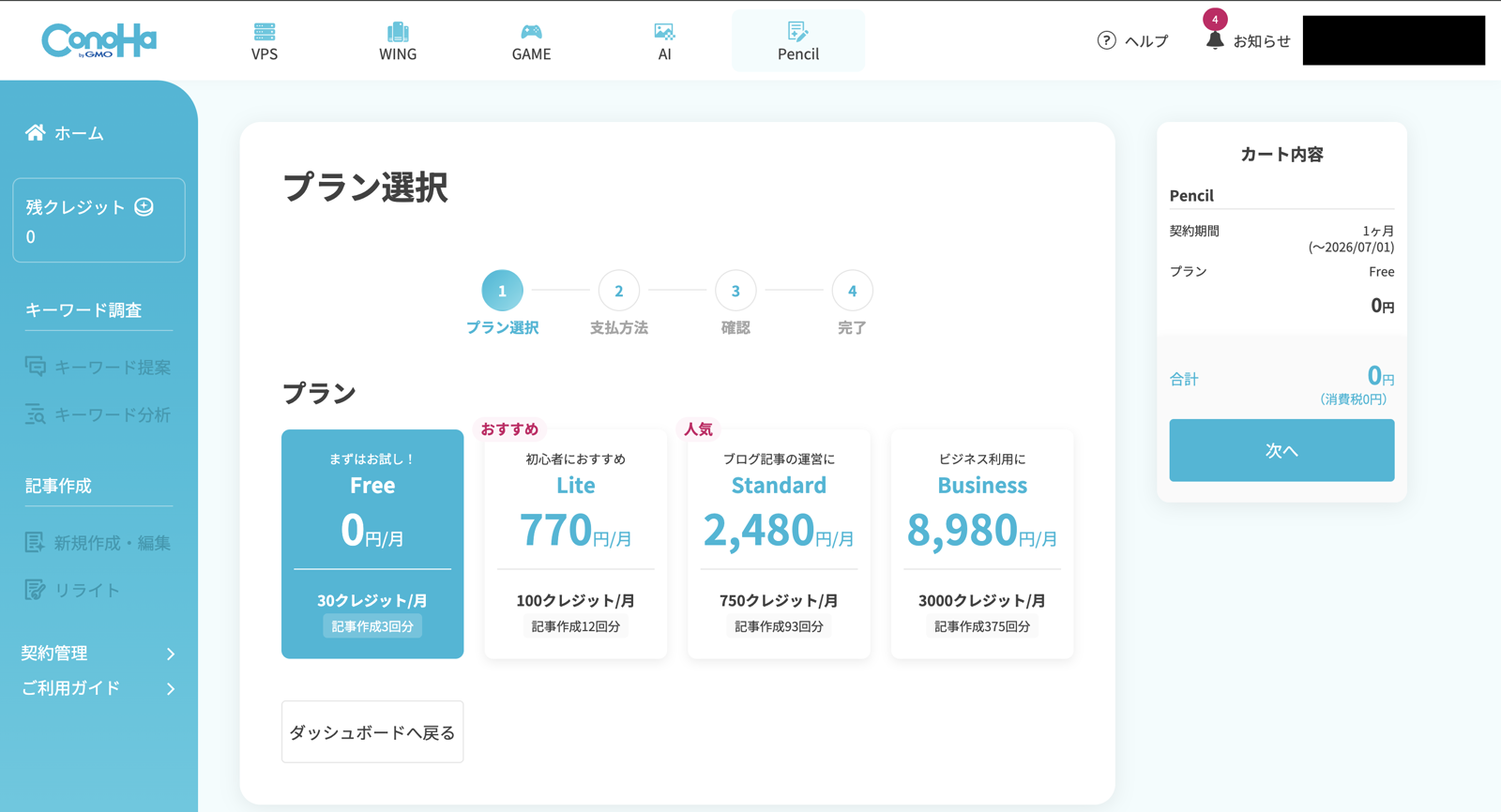Click the 記事作成 sidebar heading
1501x812 pixels.
coord(58,486)
